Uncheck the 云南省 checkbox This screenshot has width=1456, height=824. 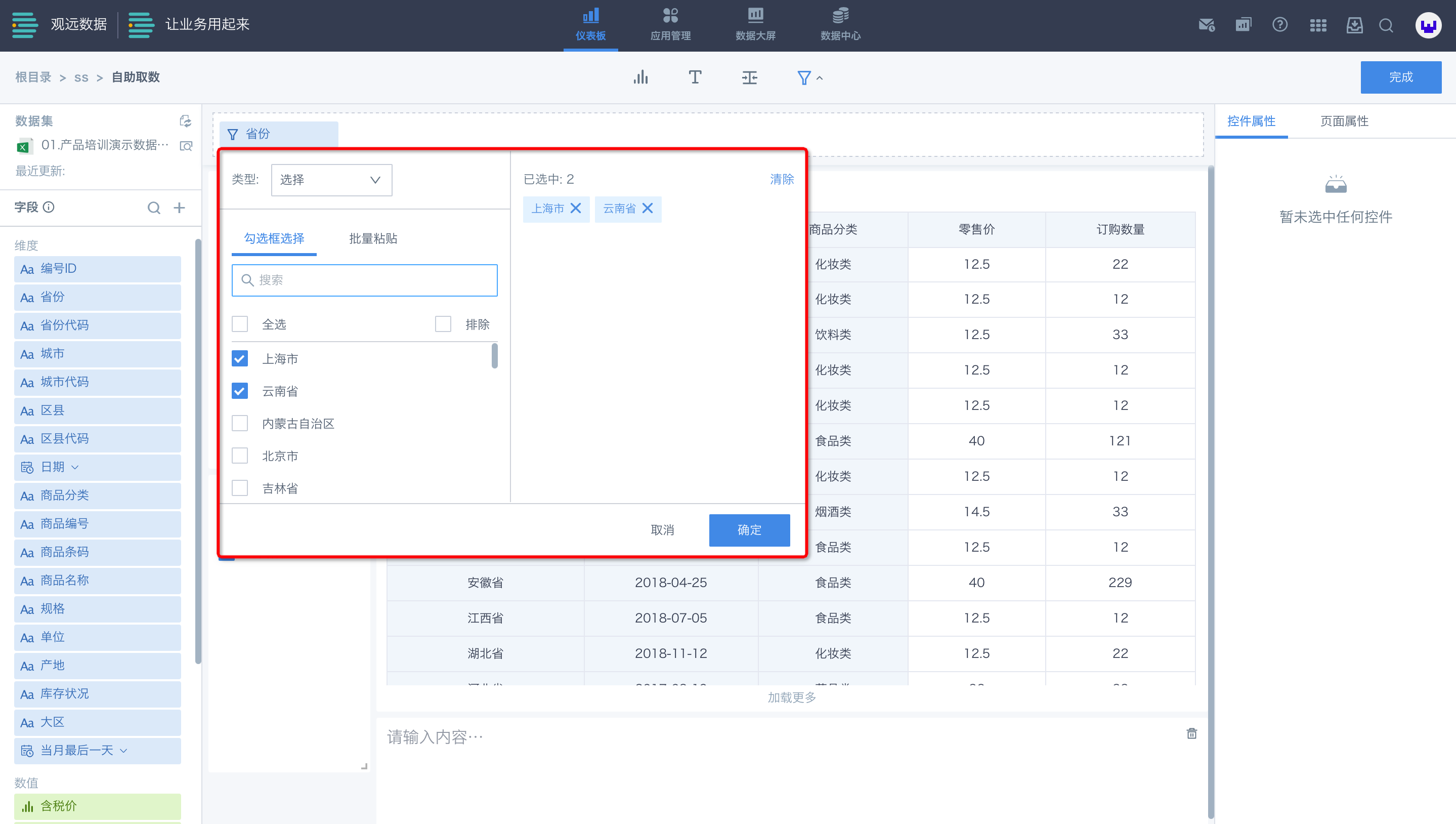click(x=240, y=391)
